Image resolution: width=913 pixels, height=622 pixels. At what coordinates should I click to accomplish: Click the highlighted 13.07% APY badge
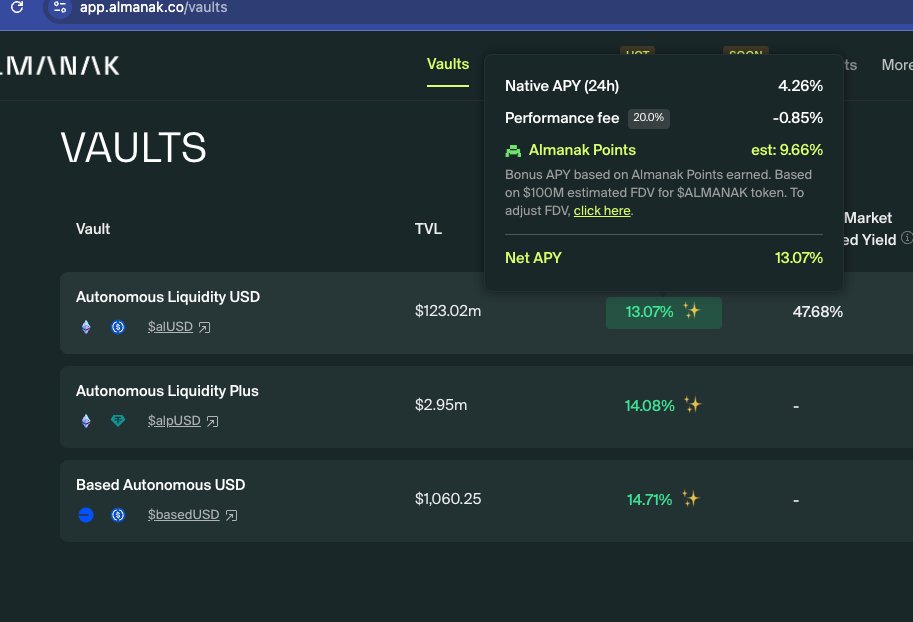tap(664, 313)
